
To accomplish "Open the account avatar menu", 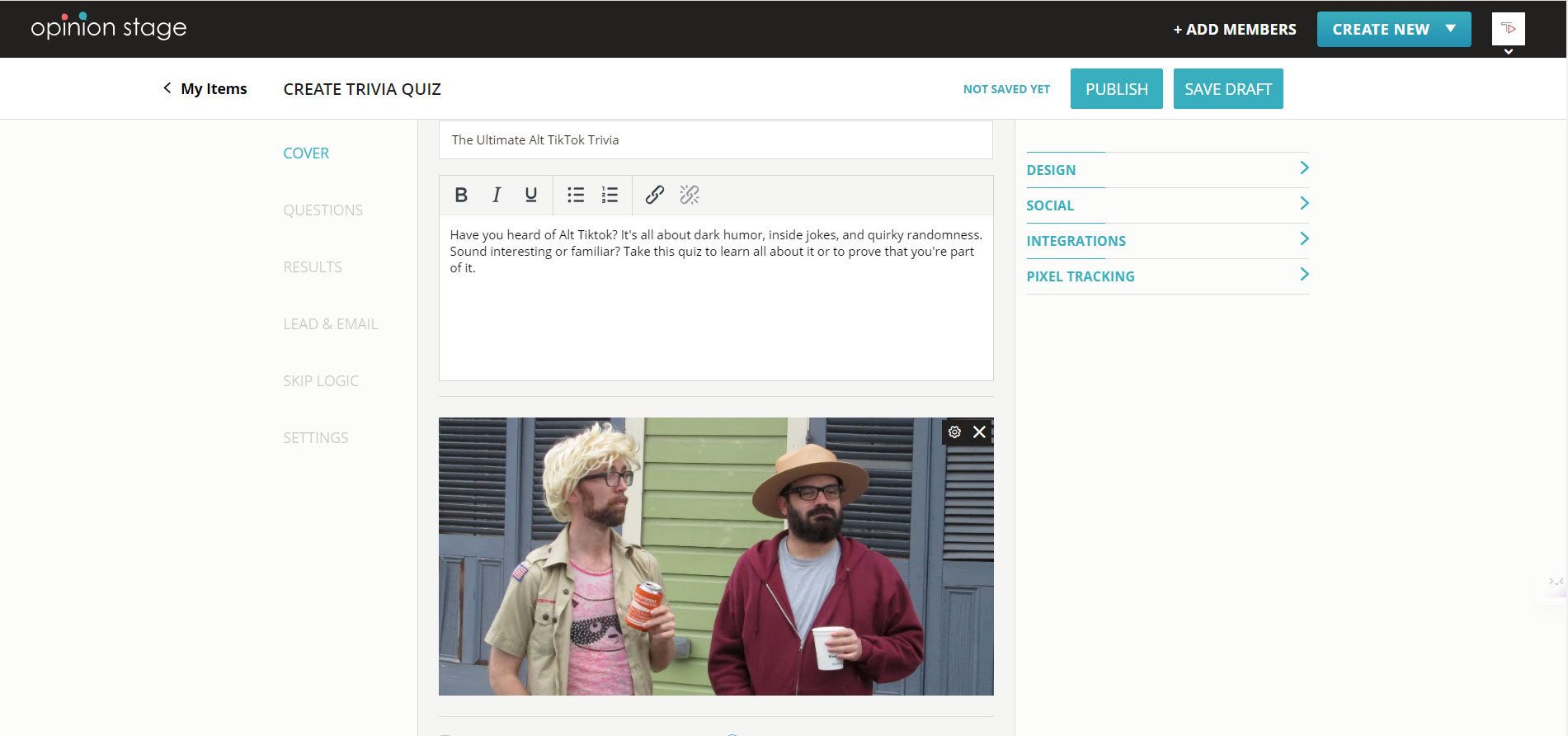I will pos(1508,30).
